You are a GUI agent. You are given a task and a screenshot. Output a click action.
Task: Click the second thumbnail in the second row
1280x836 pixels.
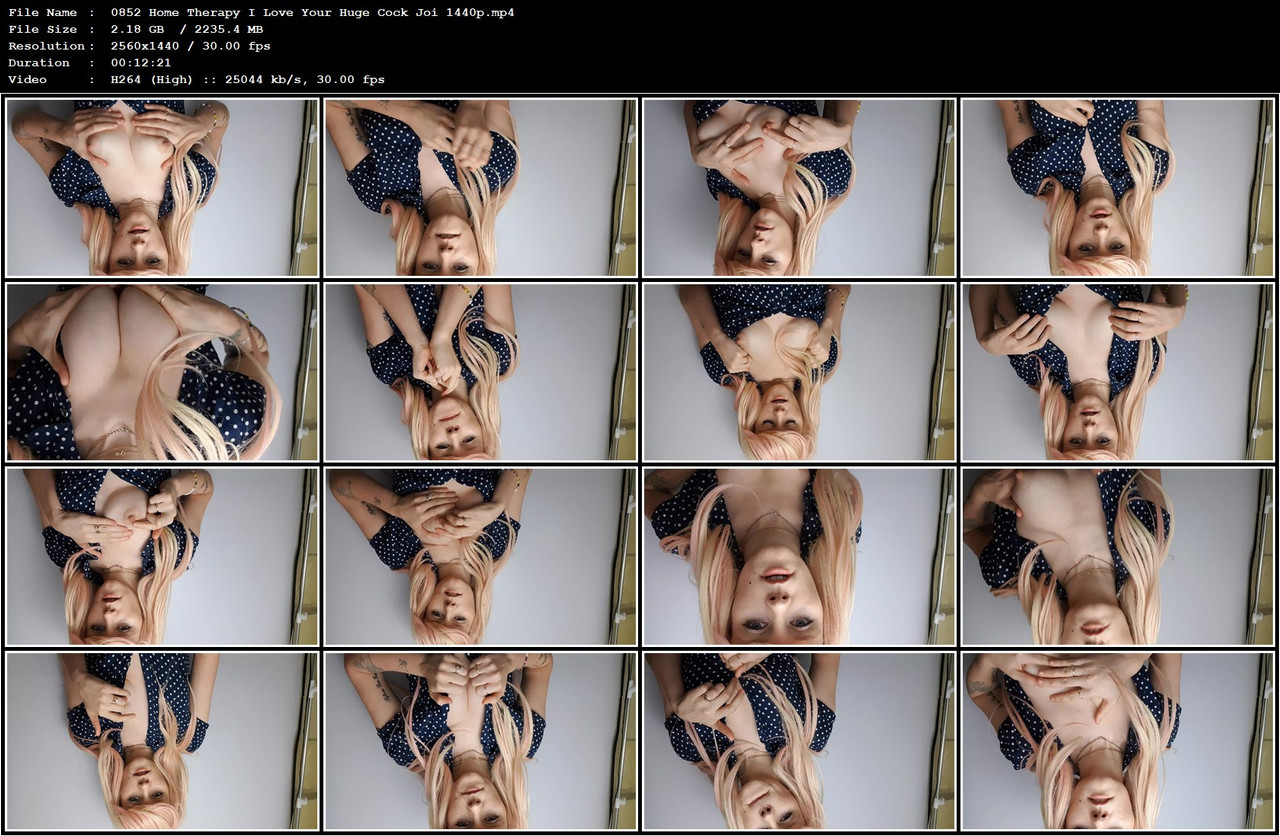pos(481,371)
